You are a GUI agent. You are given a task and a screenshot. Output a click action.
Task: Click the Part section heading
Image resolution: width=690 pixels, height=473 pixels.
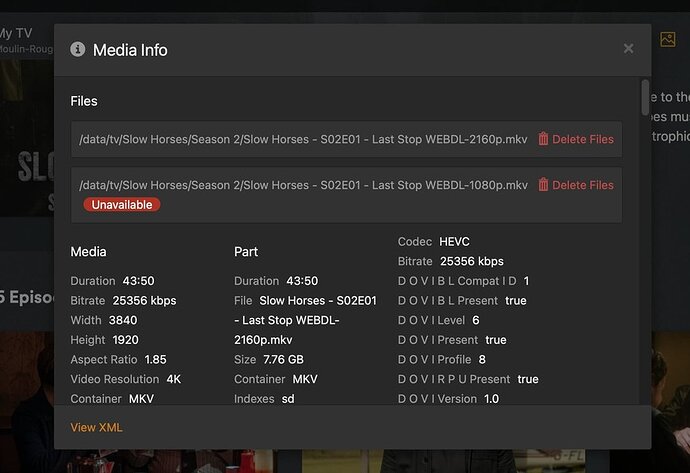coord(246,252)
